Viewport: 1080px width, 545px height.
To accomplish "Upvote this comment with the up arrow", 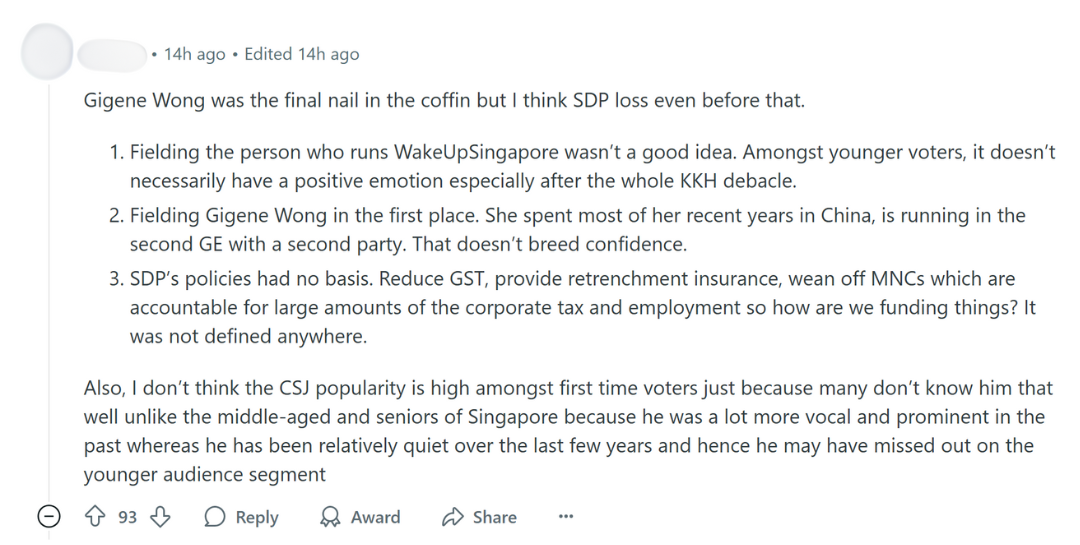I will coord(96,517).
